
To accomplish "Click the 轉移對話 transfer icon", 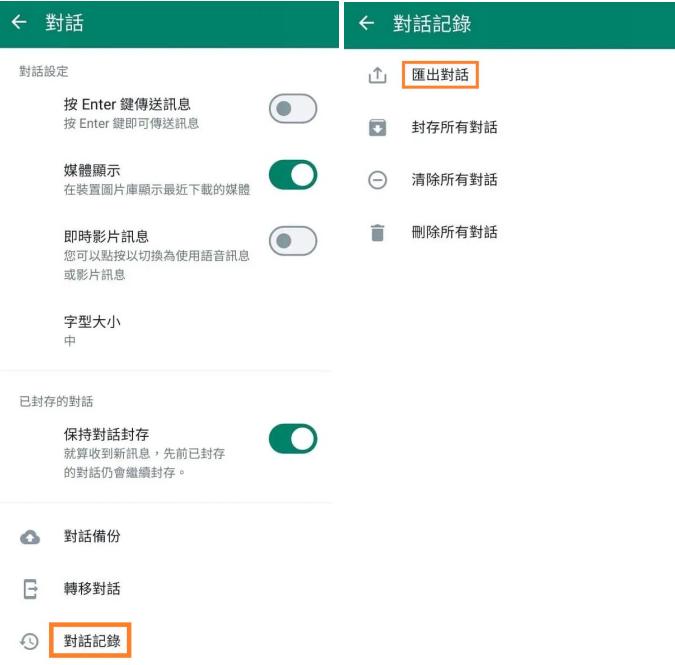I will pyautogui.click(x=30, y=589).
